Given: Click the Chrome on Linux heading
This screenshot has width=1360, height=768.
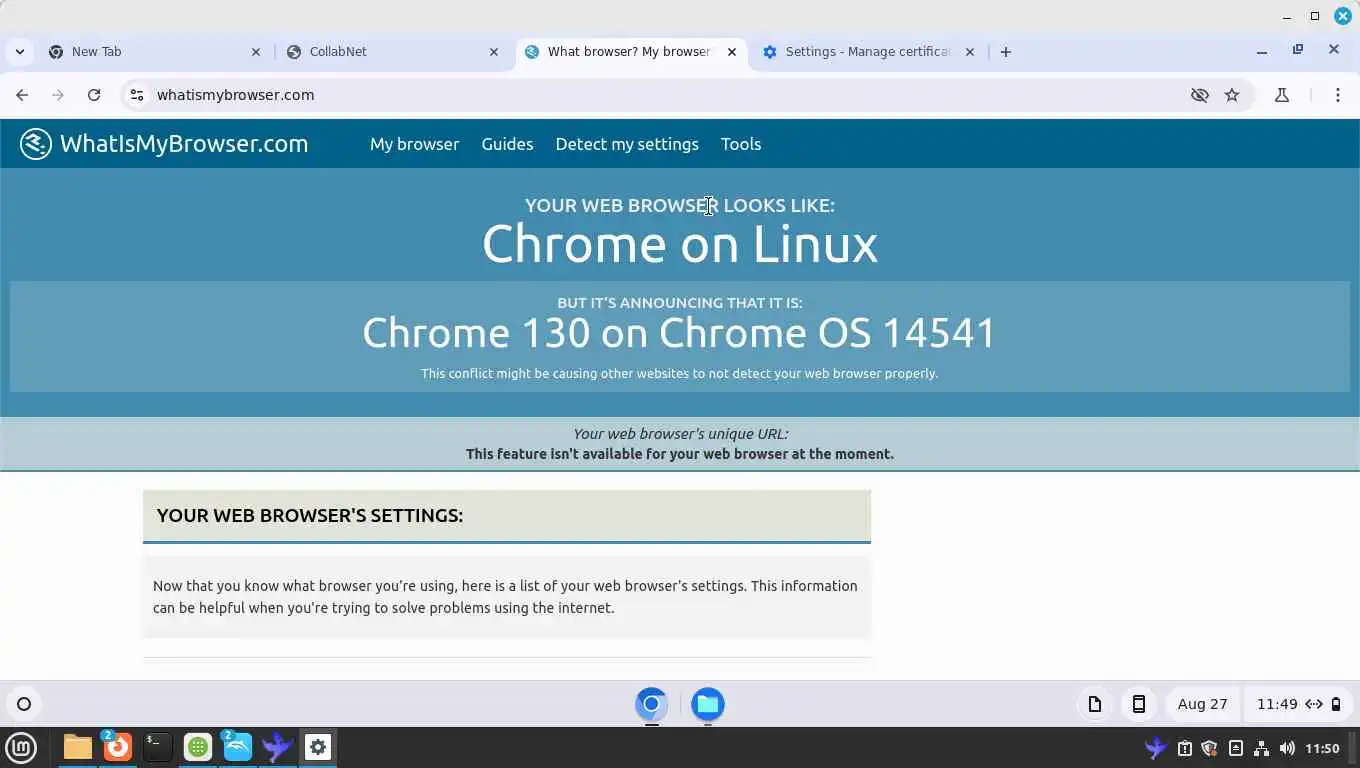Looking at the screenshot, I should coord(680,244).
